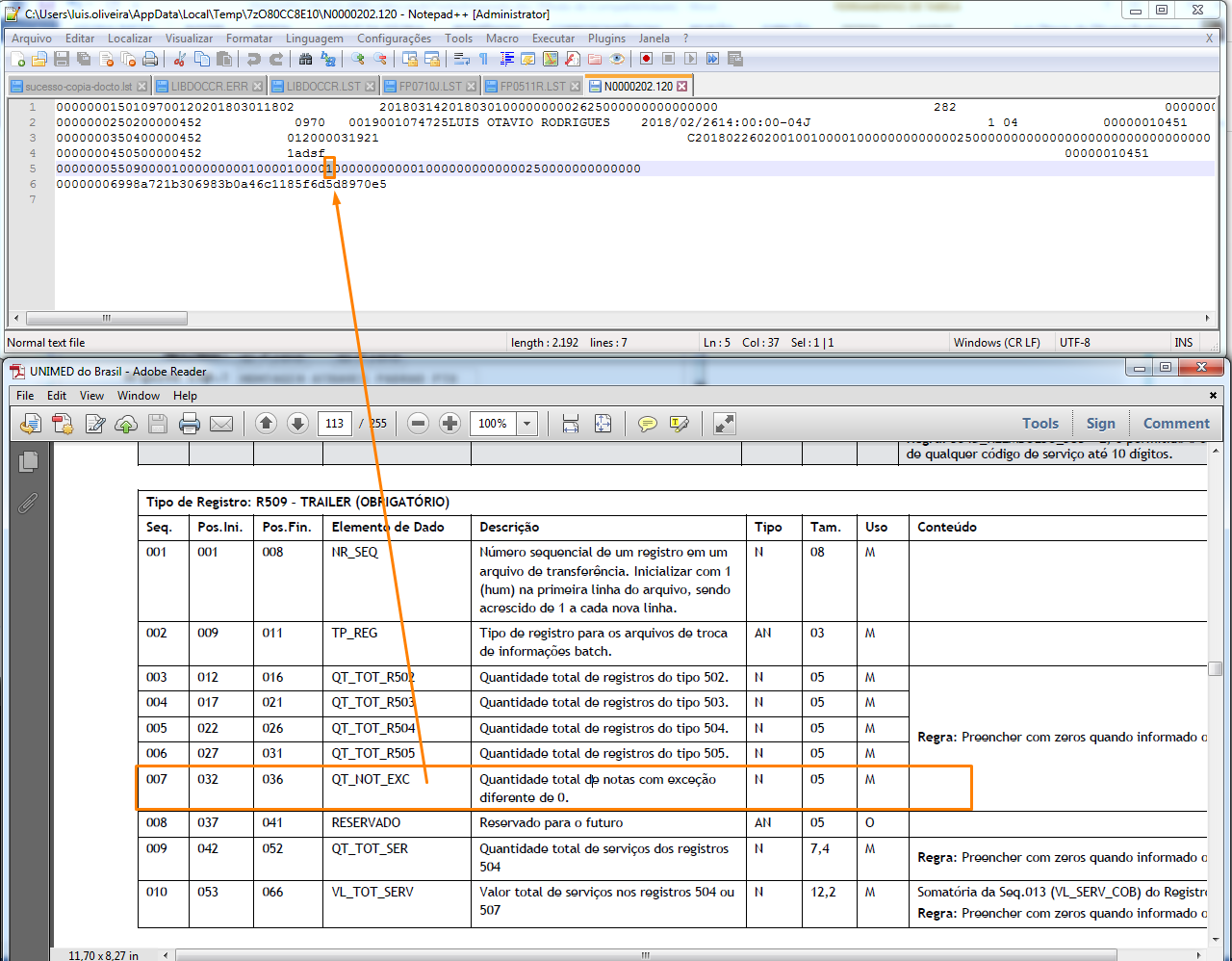This screenshot has width=1232, height=961.
Task: Click Save All in the Notepad++ toolbar
Action: tap(84, 59)
